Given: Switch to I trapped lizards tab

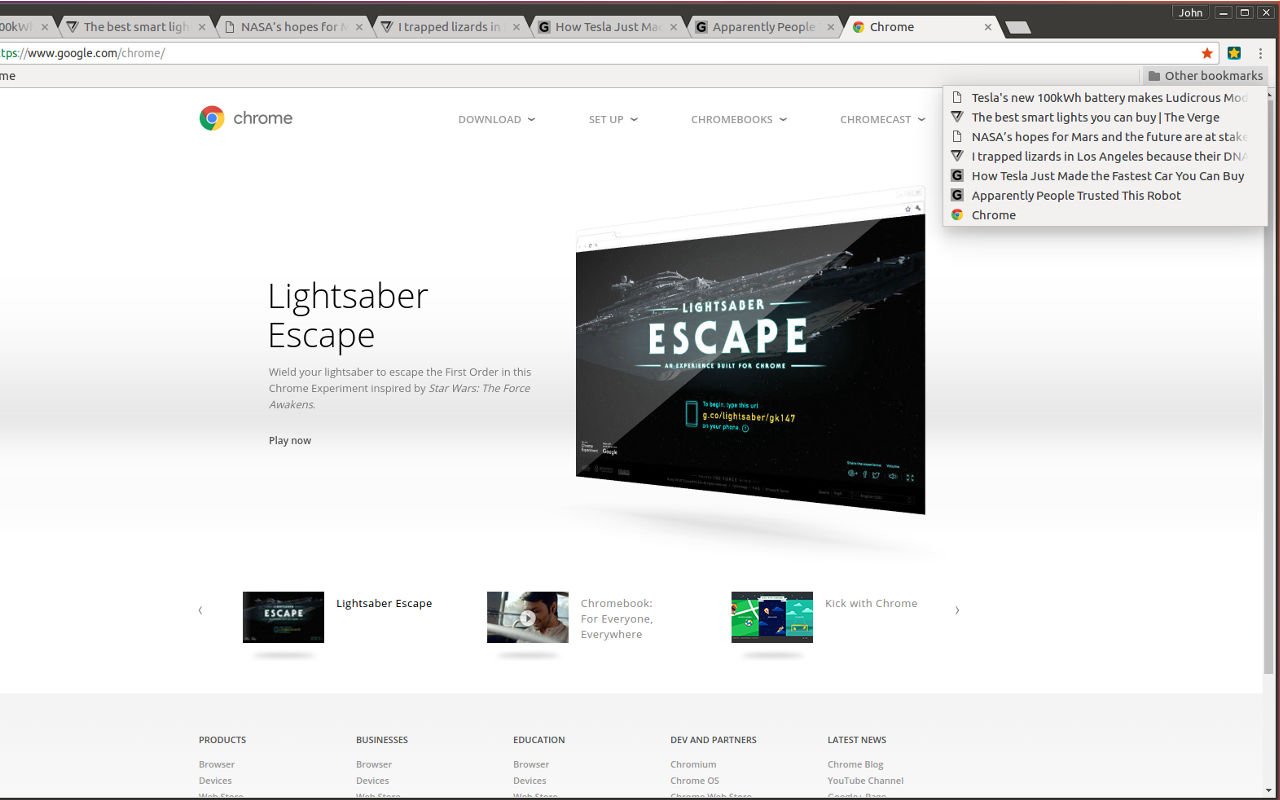Looking at the screenshot, I should tap(448, 27).
